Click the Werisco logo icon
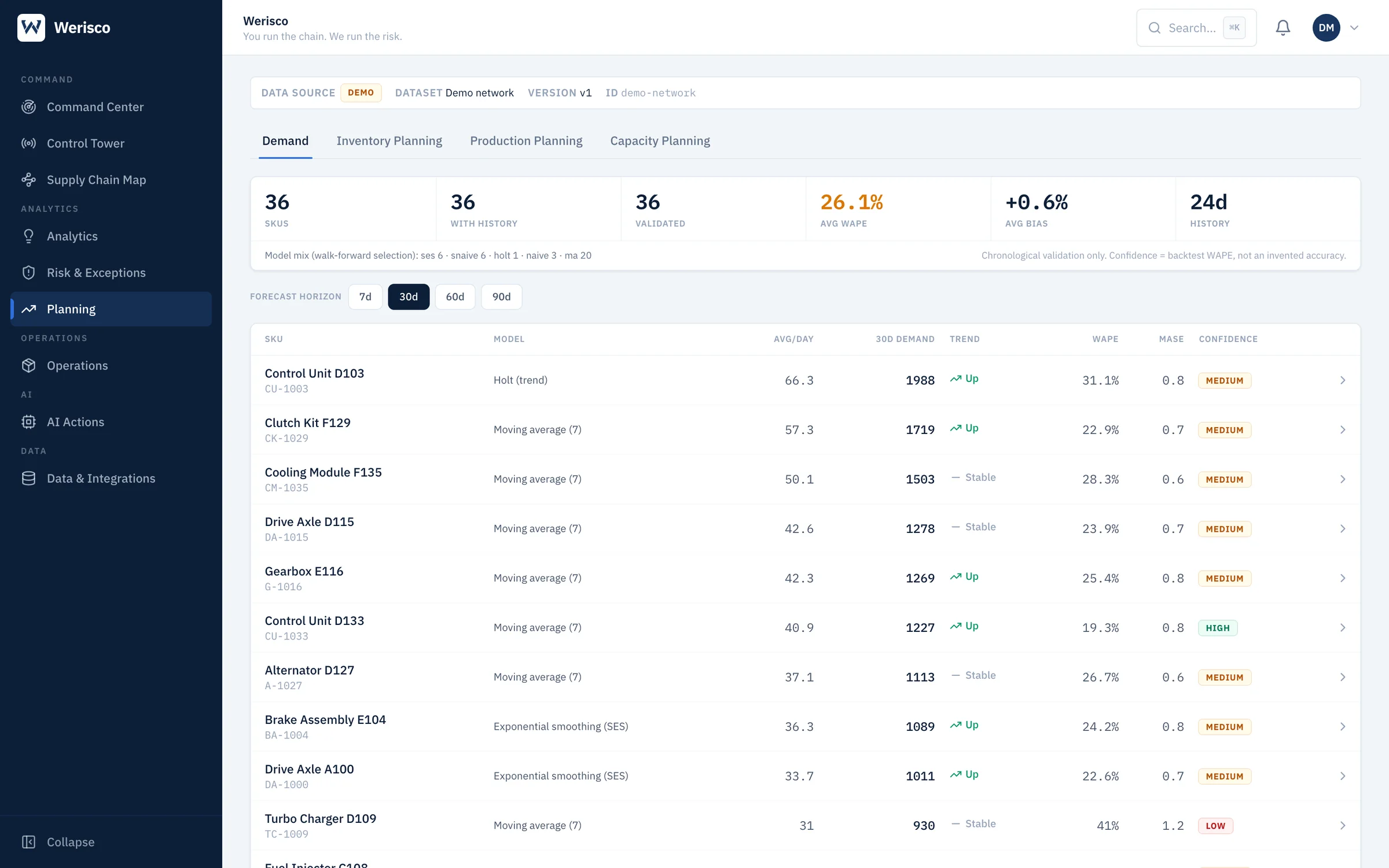The image size is (1389, 868). pos(31,27)
